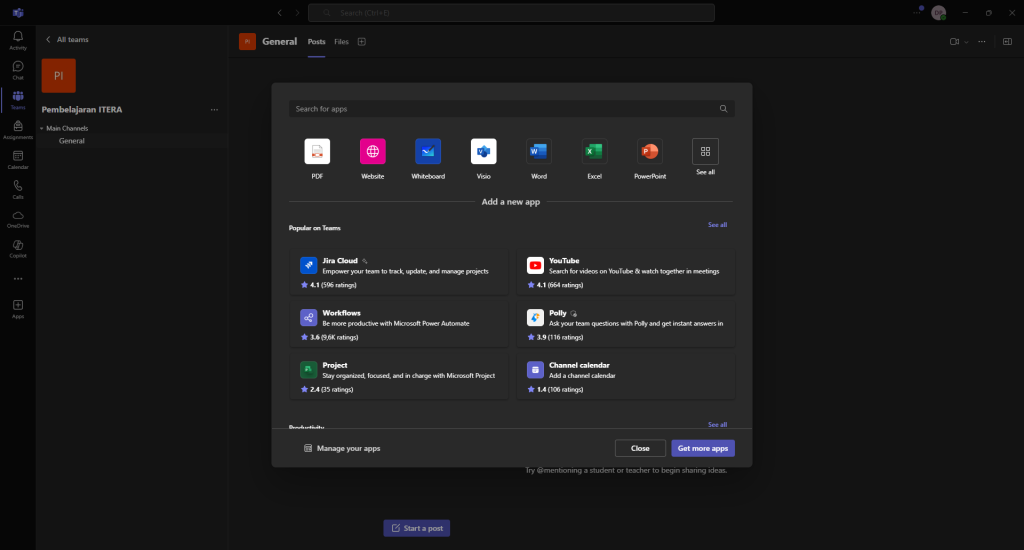This screenshot has width=1024, height=550.
Task: Add the Whiteboard app
Action: 428,152
